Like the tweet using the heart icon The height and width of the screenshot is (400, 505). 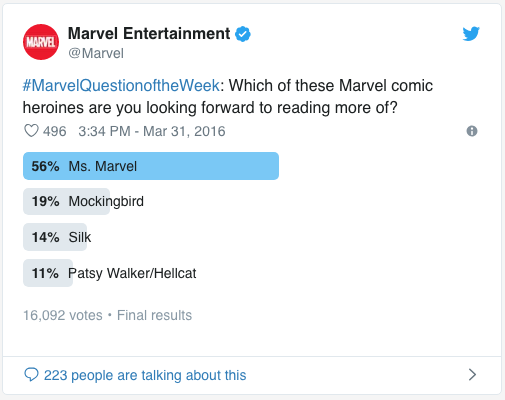(x=31, y=131)
